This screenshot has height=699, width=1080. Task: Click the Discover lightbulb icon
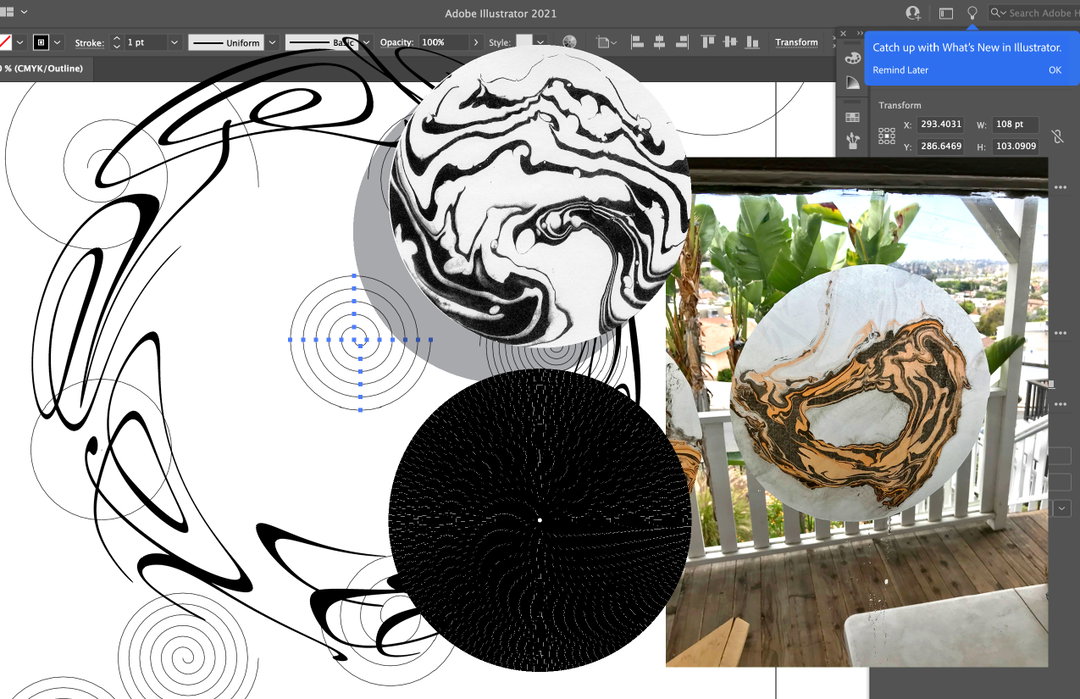click(x=972, y=12)
